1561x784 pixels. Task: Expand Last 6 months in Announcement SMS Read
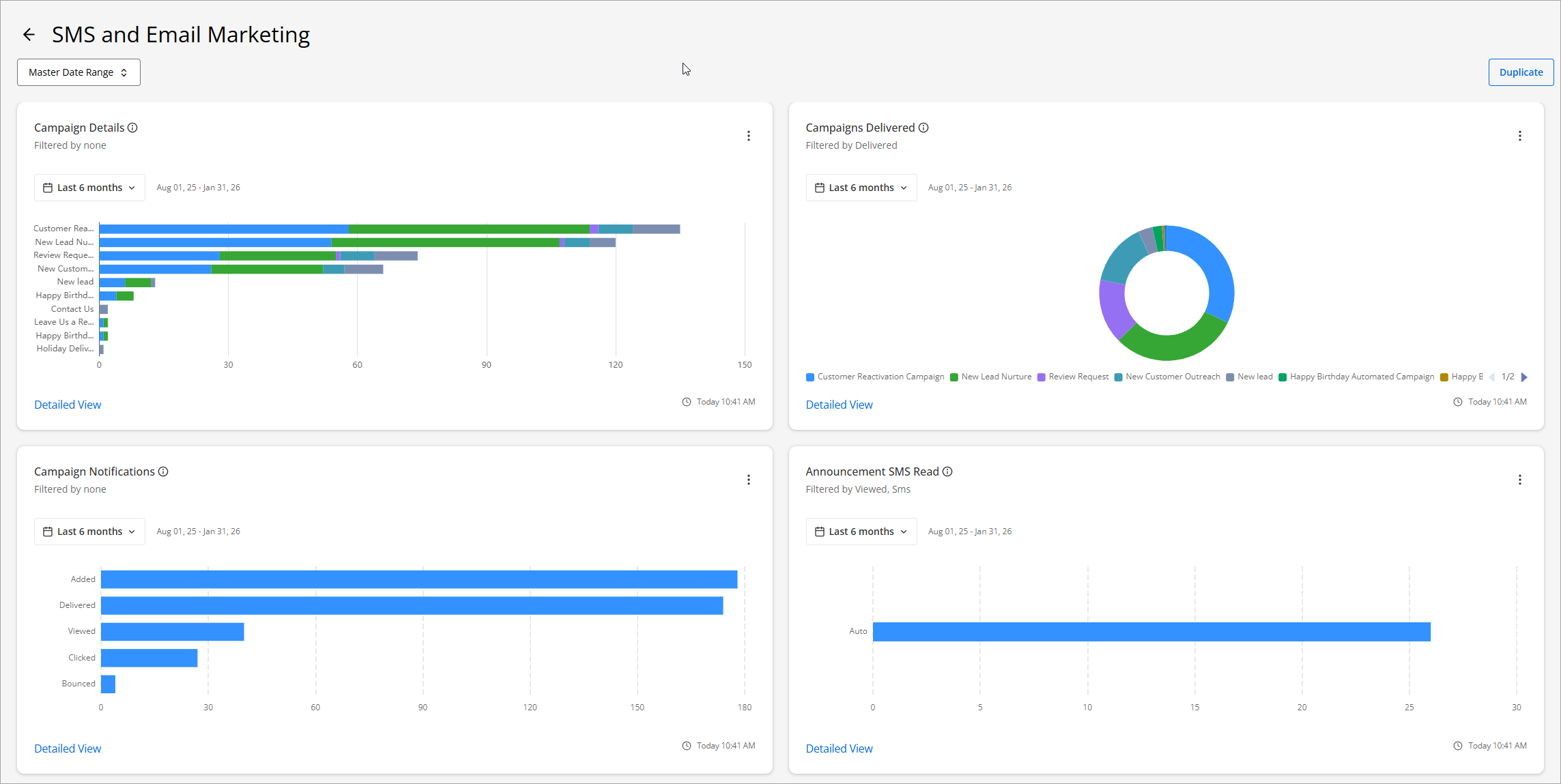861,532
